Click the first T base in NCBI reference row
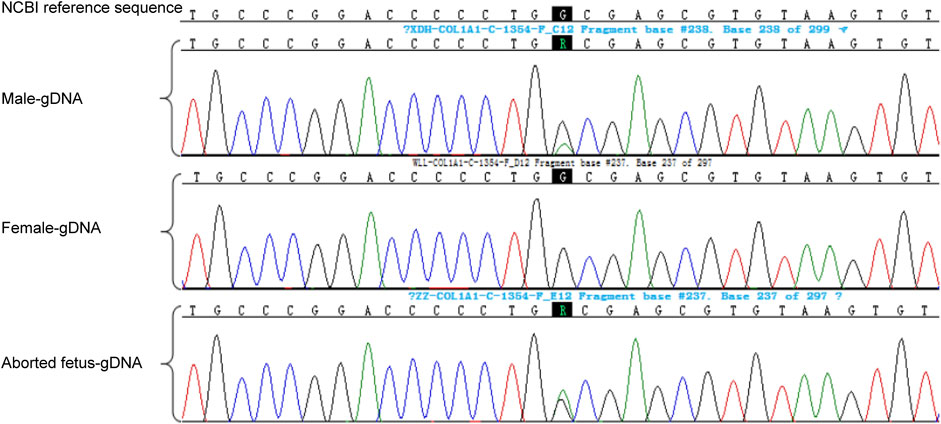The image size is (941, 424). (x=194, y=15)
